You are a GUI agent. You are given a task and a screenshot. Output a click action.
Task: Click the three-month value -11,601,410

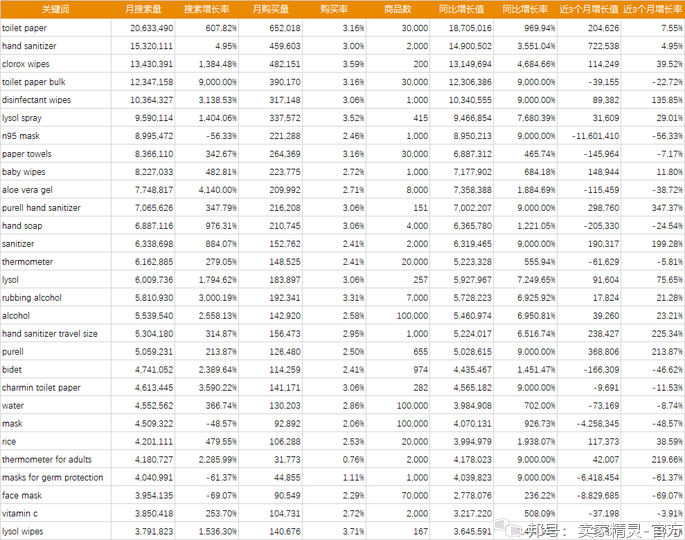point(595,136)
